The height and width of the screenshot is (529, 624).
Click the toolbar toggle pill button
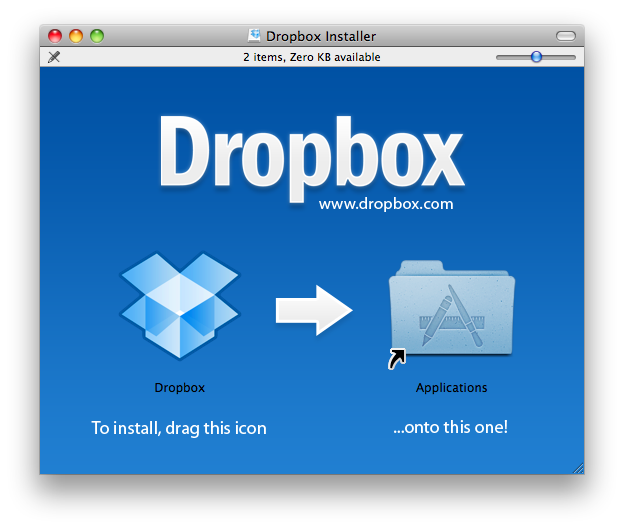566,36
